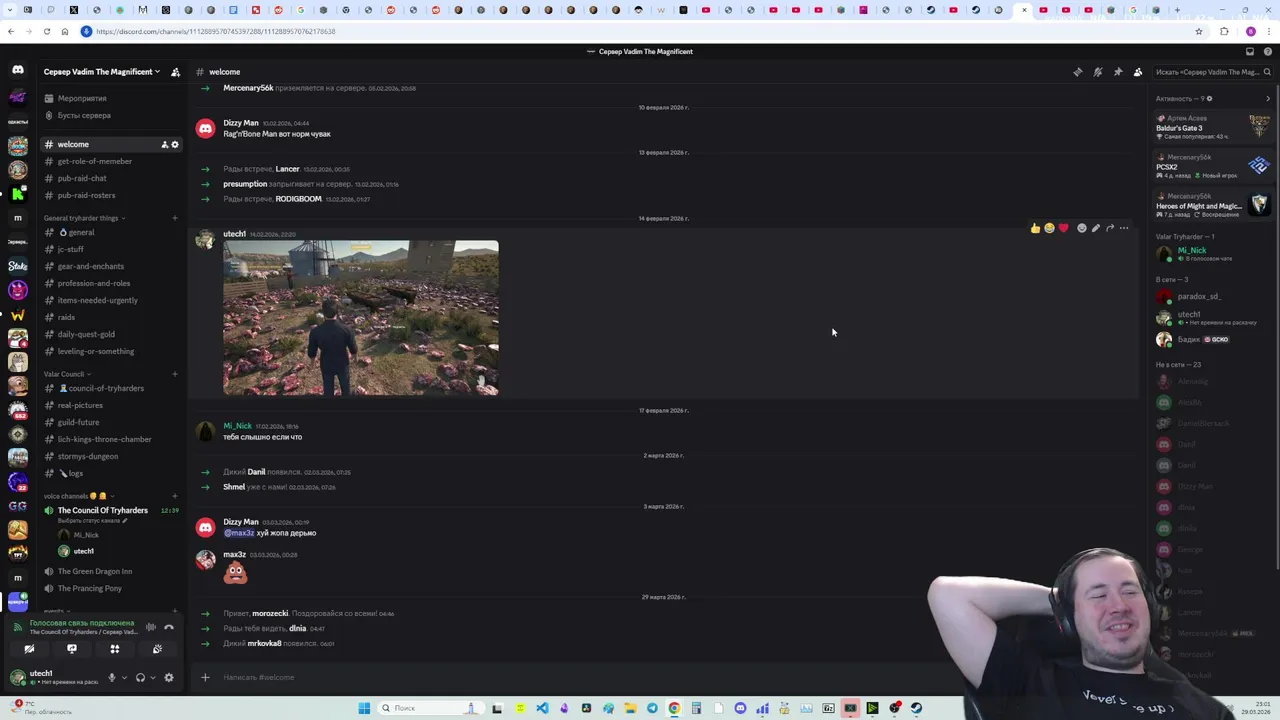Edit message pencil icon

[1095, 228]
